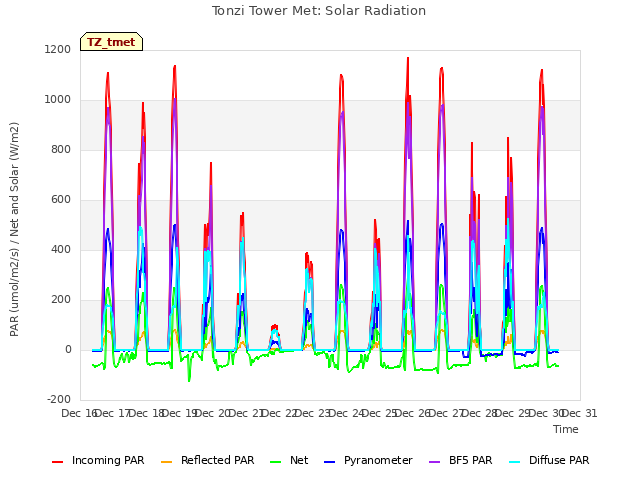Click the blue Pyranometer legend swatch
The width and height of the screenshot is (640, 480).
pyautogui.click(x=329, y=462)
